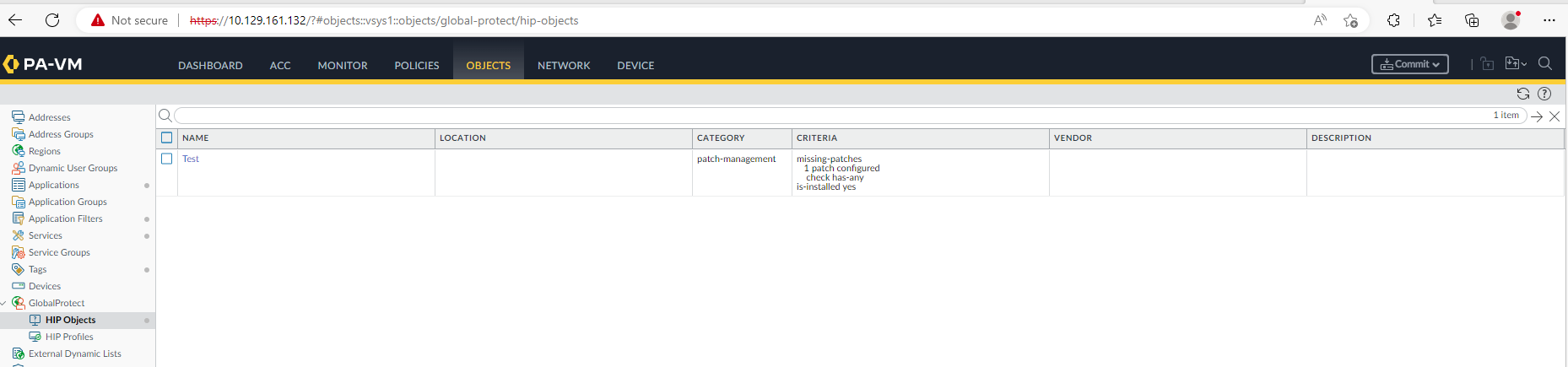Viewport: 1568px width, 367px height.
Task: Open Applications in the sidebar
Action: coord(53,185)
